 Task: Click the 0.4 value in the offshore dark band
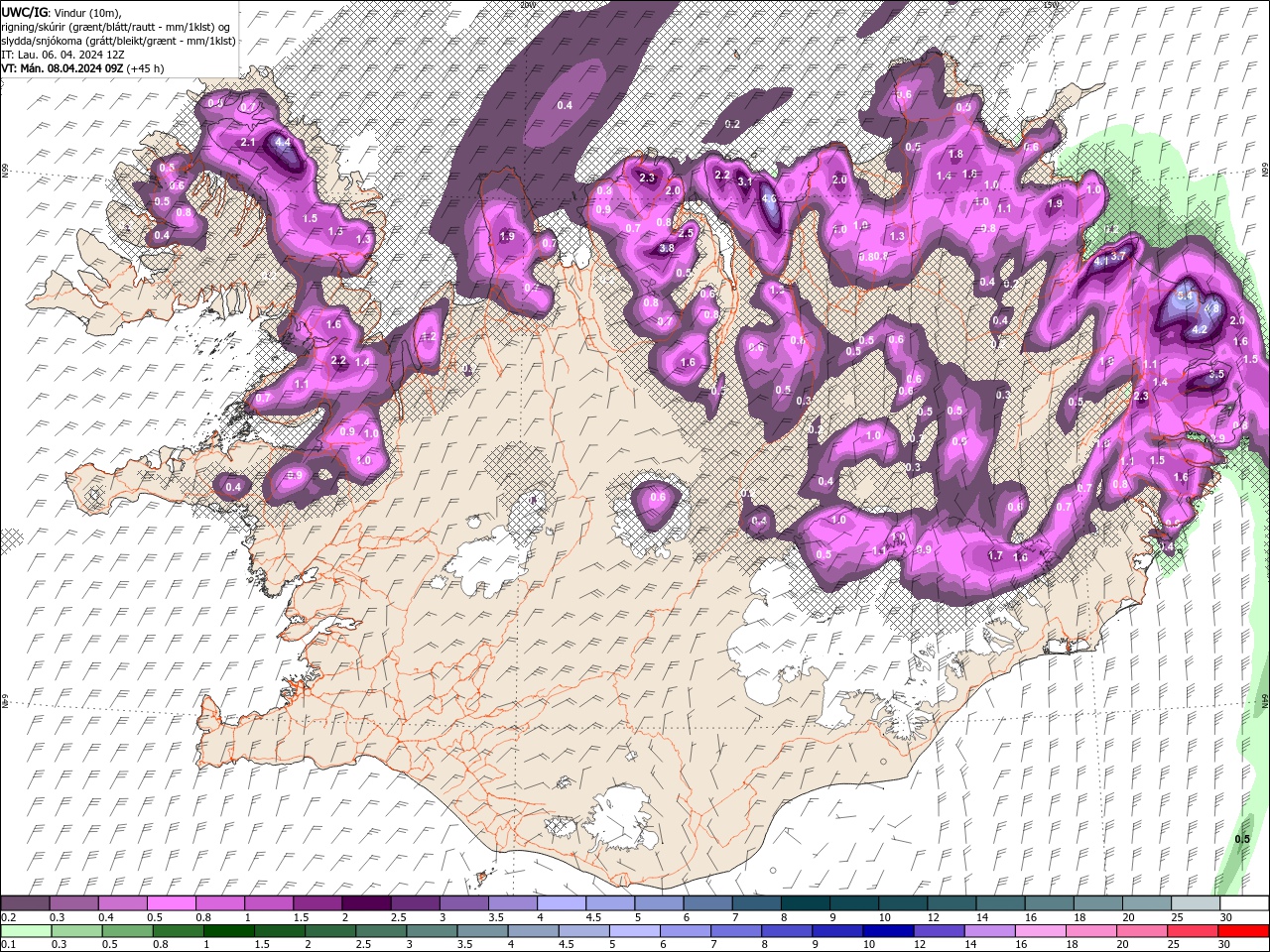click(x=565, y=105)
